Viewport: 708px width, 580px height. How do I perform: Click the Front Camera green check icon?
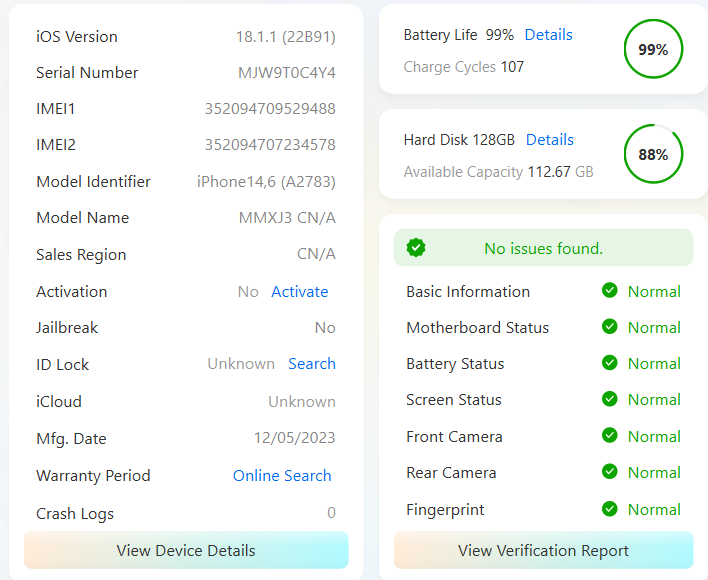coord(609,436)
